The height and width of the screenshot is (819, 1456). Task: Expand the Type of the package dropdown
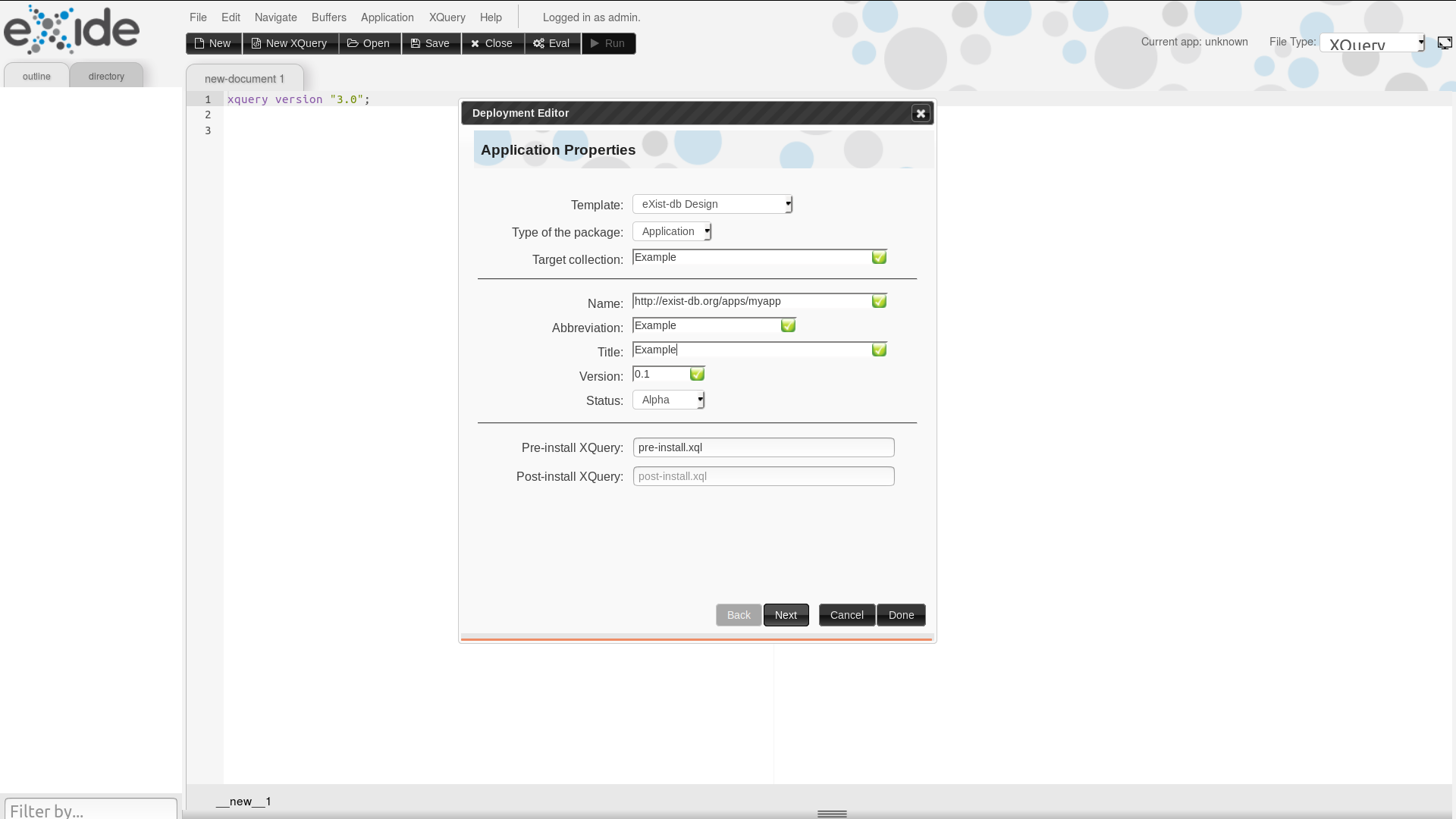[x=672, y=231]
